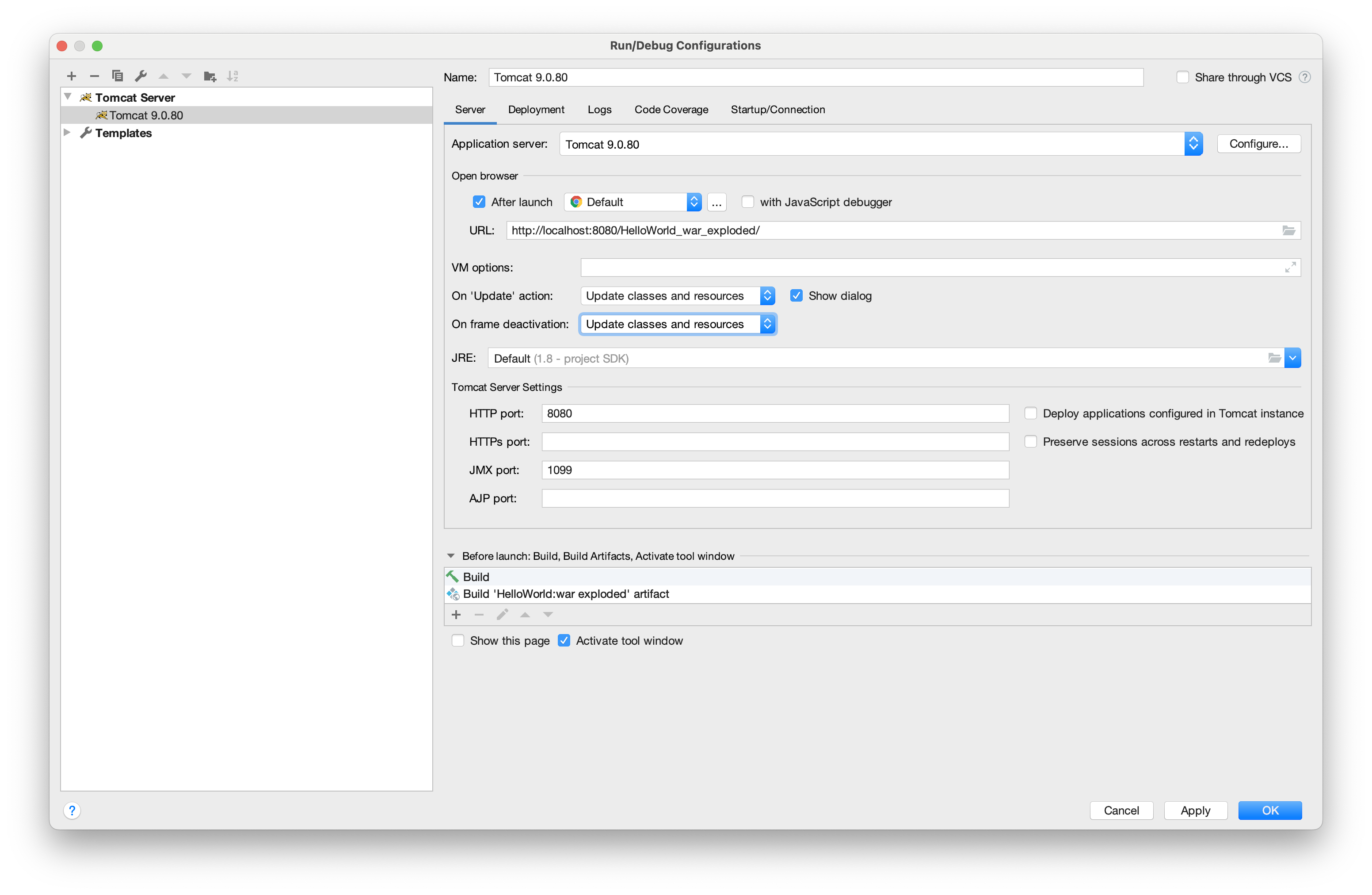Add a before launch task

tap(456, 615)
